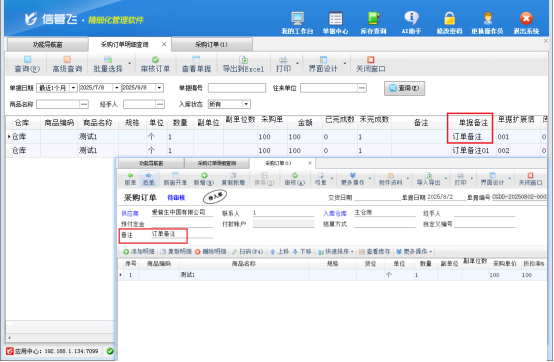The height and width of the screenshot is (362, 554).
Task: Switch to 采购订单(1) tab
Action: (211, 44)
